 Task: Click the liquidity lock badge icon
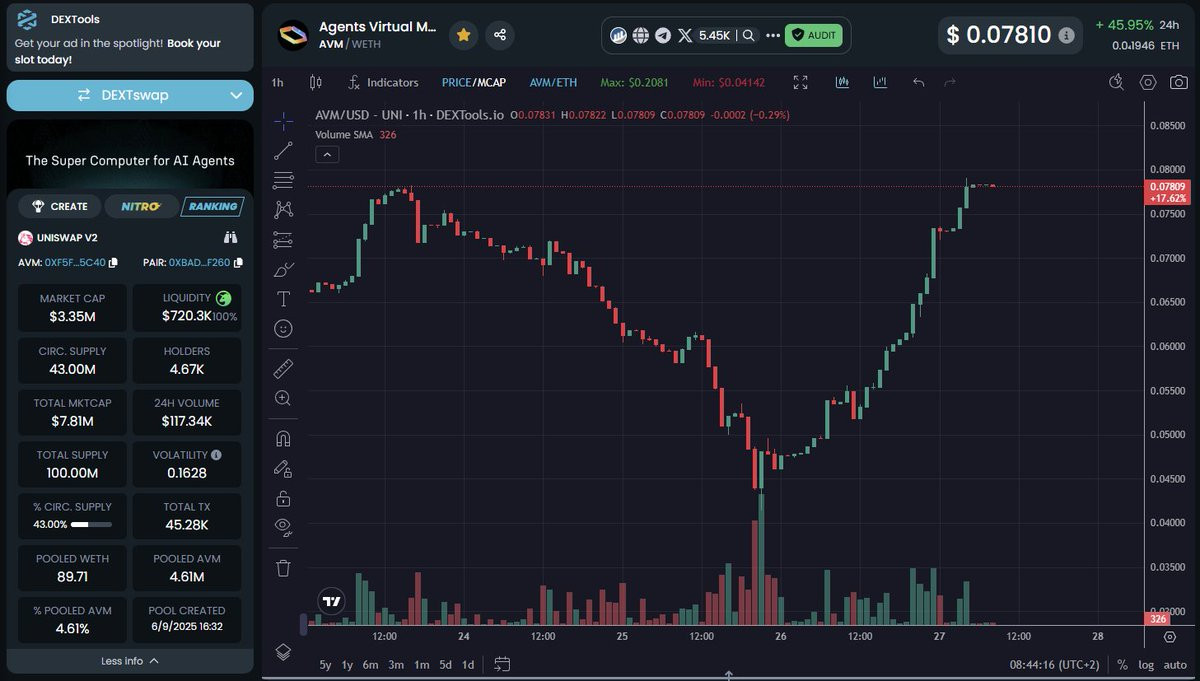(224, 298)
